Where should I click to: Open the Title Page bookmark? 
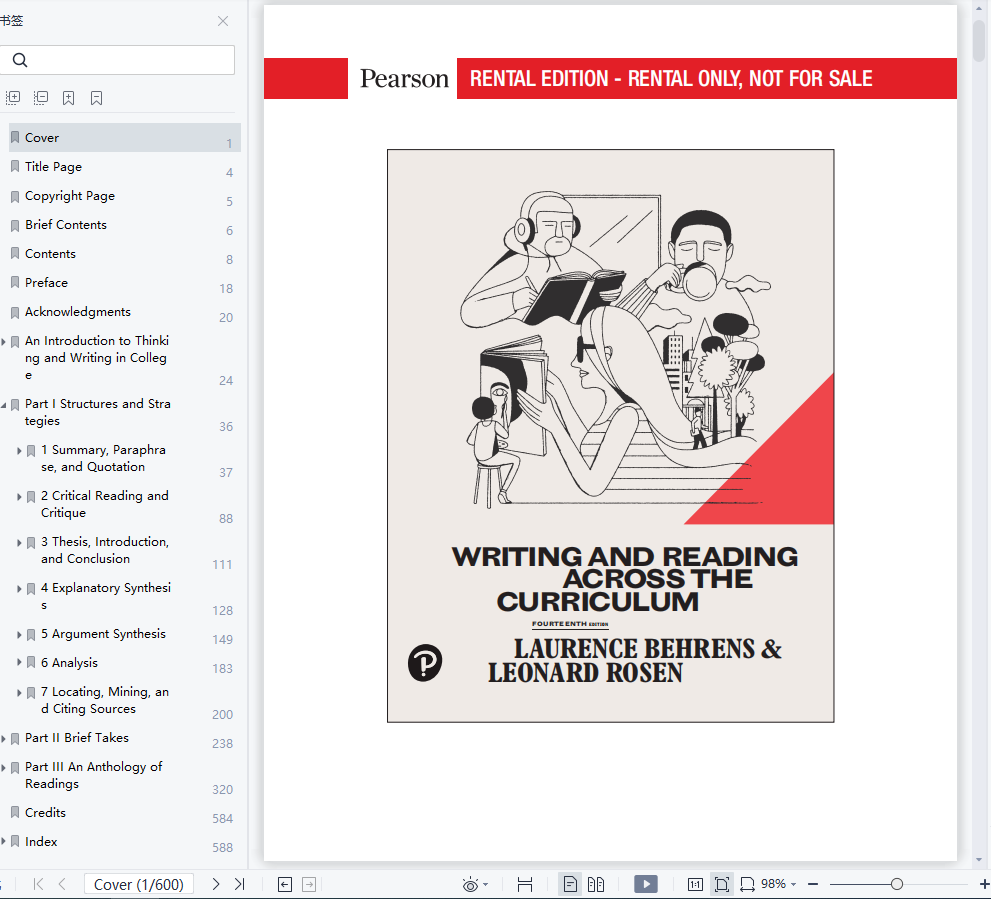pyautogui.click(x=53, y=167)
